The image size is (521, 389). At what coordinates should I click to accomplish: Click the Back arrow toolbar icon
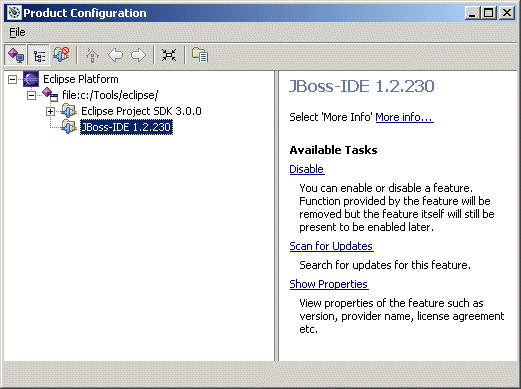pyautogui.click(x=115, y=55)
